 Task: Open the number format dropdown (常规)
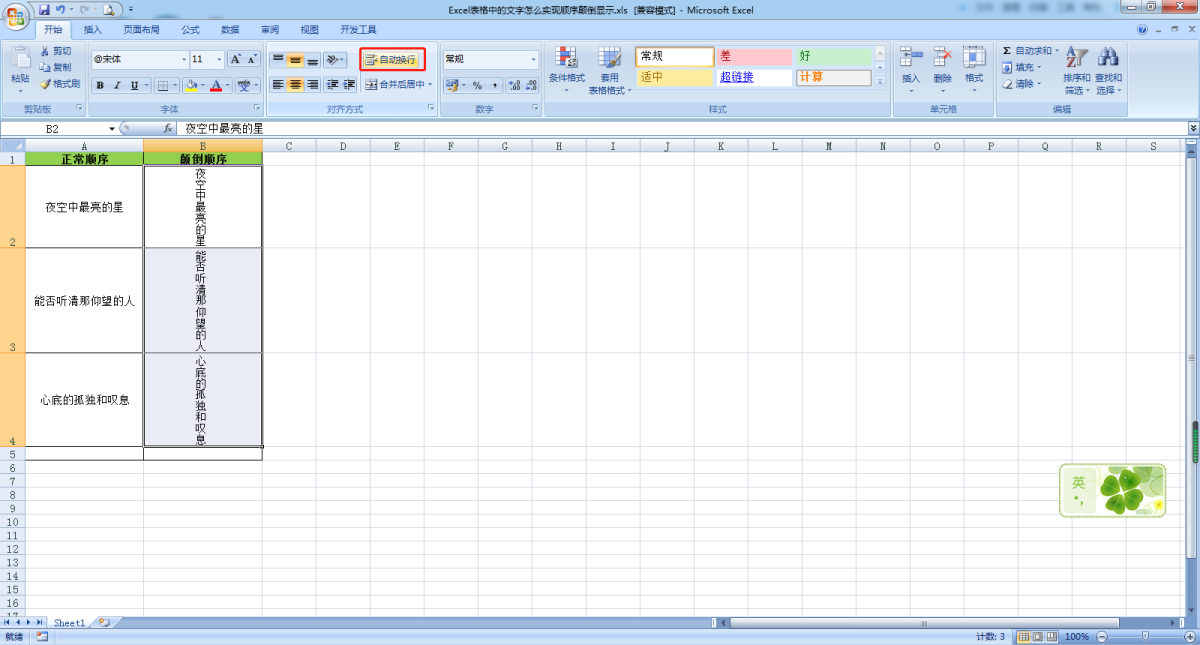(x=533, y=59)
